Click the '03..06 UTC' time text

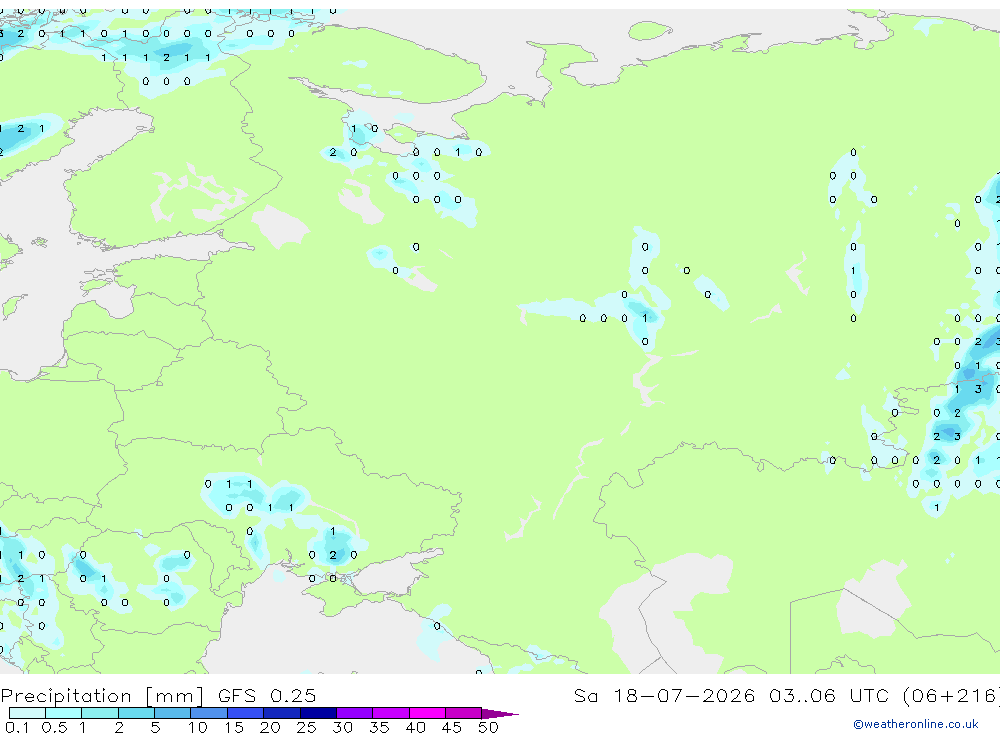[829, 695]
